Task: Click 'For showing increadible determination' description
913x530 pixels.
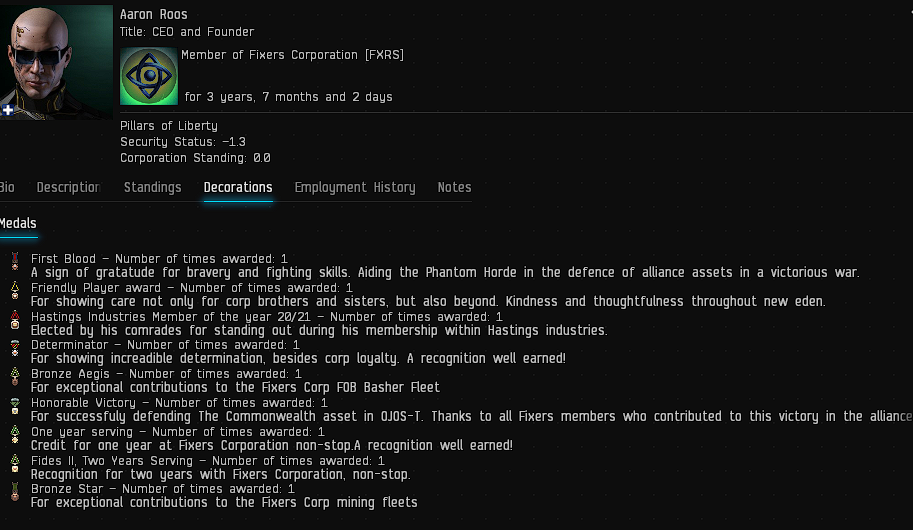Action: coord(298,359)
